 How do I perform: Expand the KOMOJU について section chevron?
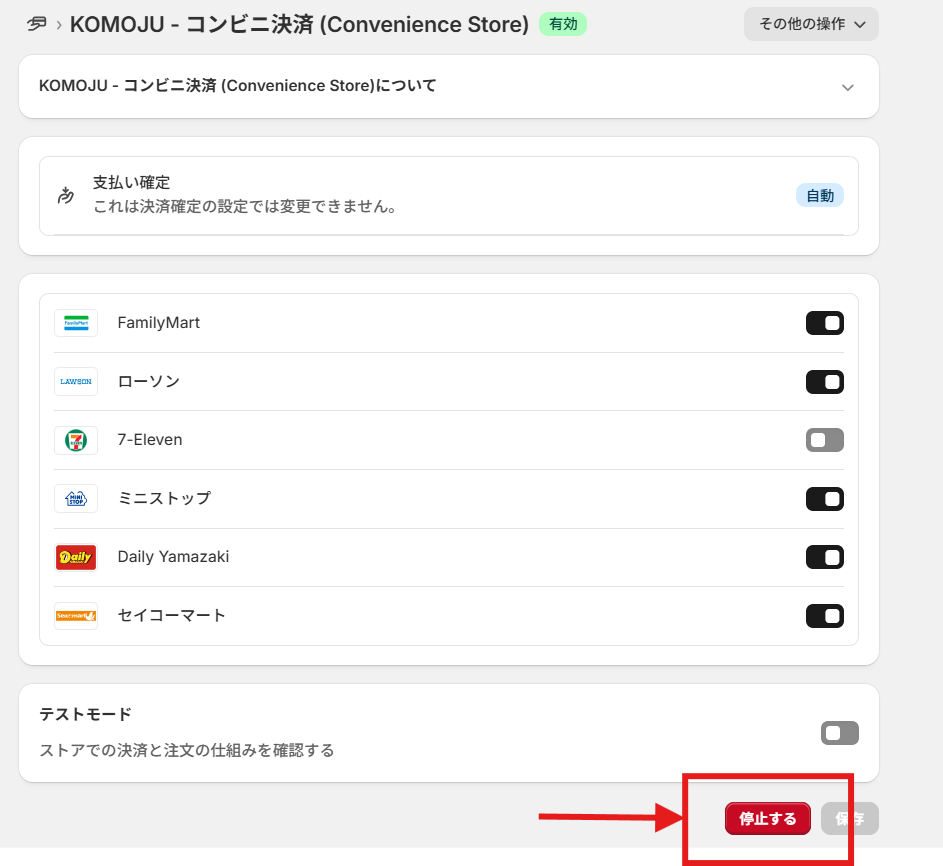click(x=847, y=87)
